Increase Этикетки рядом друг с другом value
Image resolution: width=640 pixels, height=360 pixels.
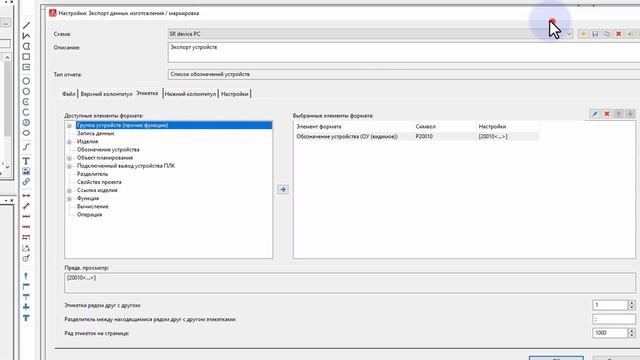pos(631,302)
